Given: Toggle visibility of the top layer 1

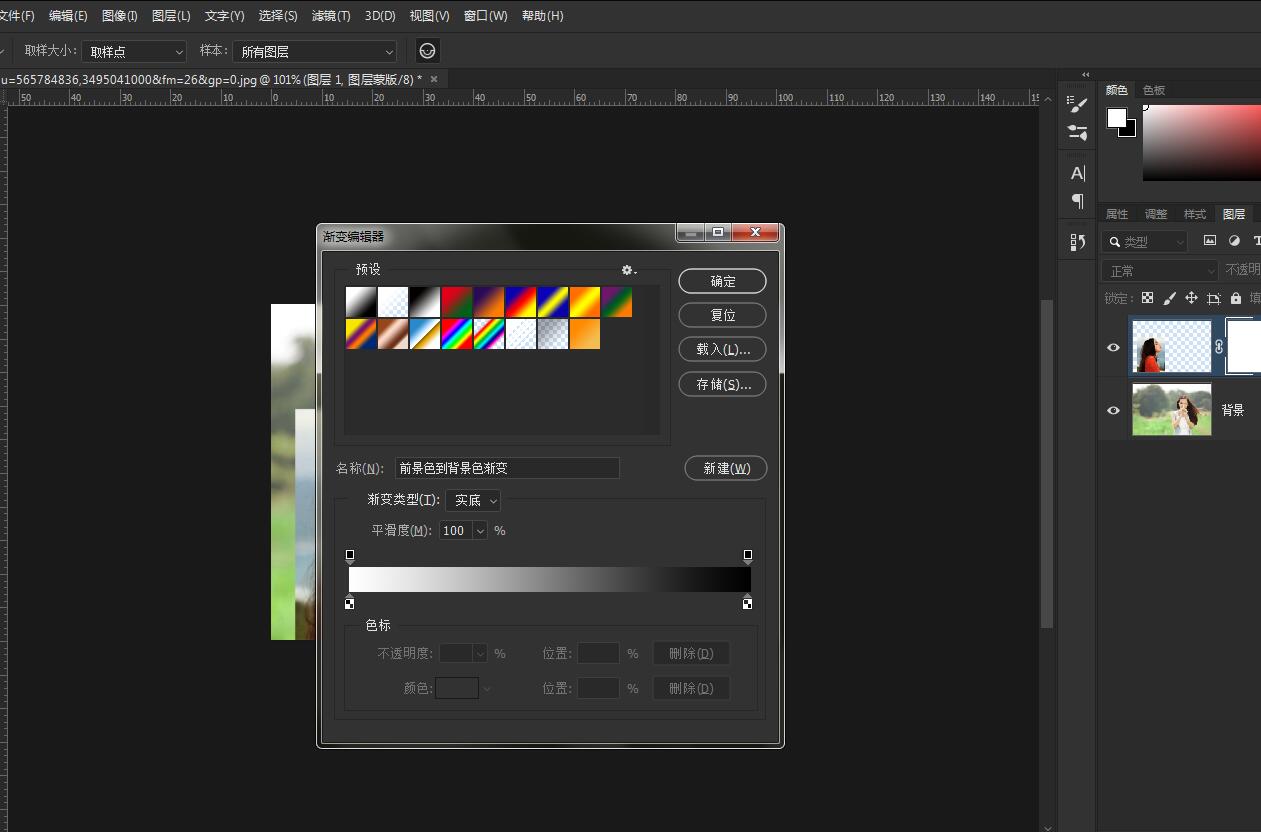Looking at the screenshot, I should (x=1113, y=347).
